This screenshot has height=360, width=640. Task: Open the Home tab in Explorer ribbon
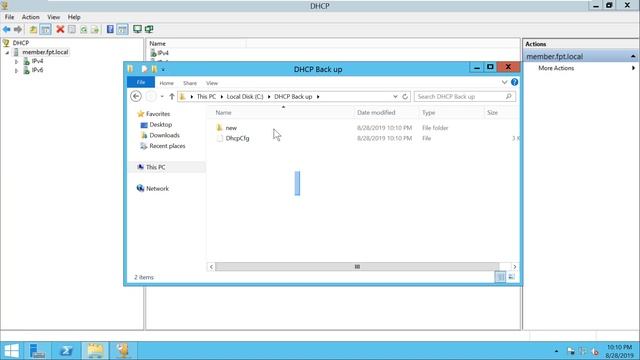coord(166,83)
